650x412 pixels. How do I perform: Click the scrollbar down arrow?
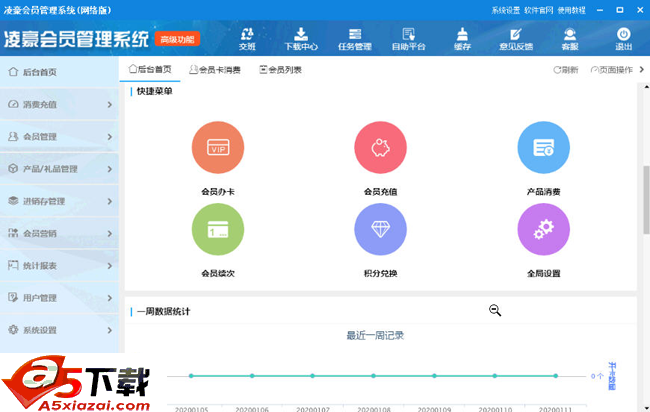tap(646, 408)
